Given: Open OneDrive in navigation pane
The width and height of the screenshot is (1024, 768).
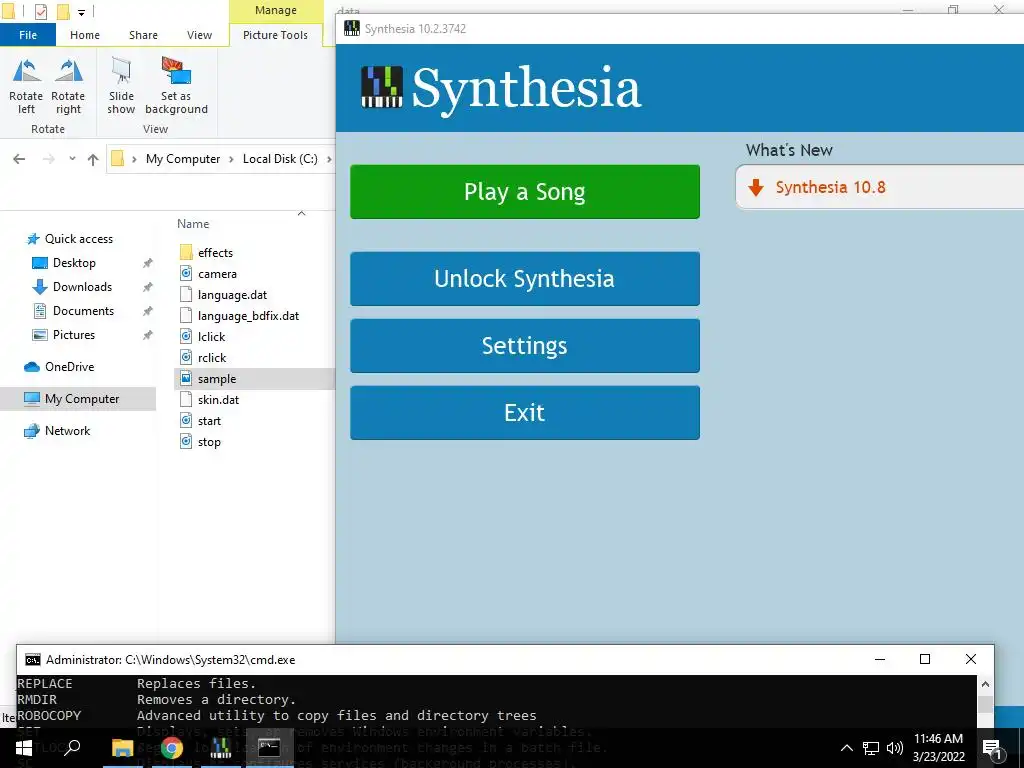Looking at the screenshot, I should click(x=70, y=366).
